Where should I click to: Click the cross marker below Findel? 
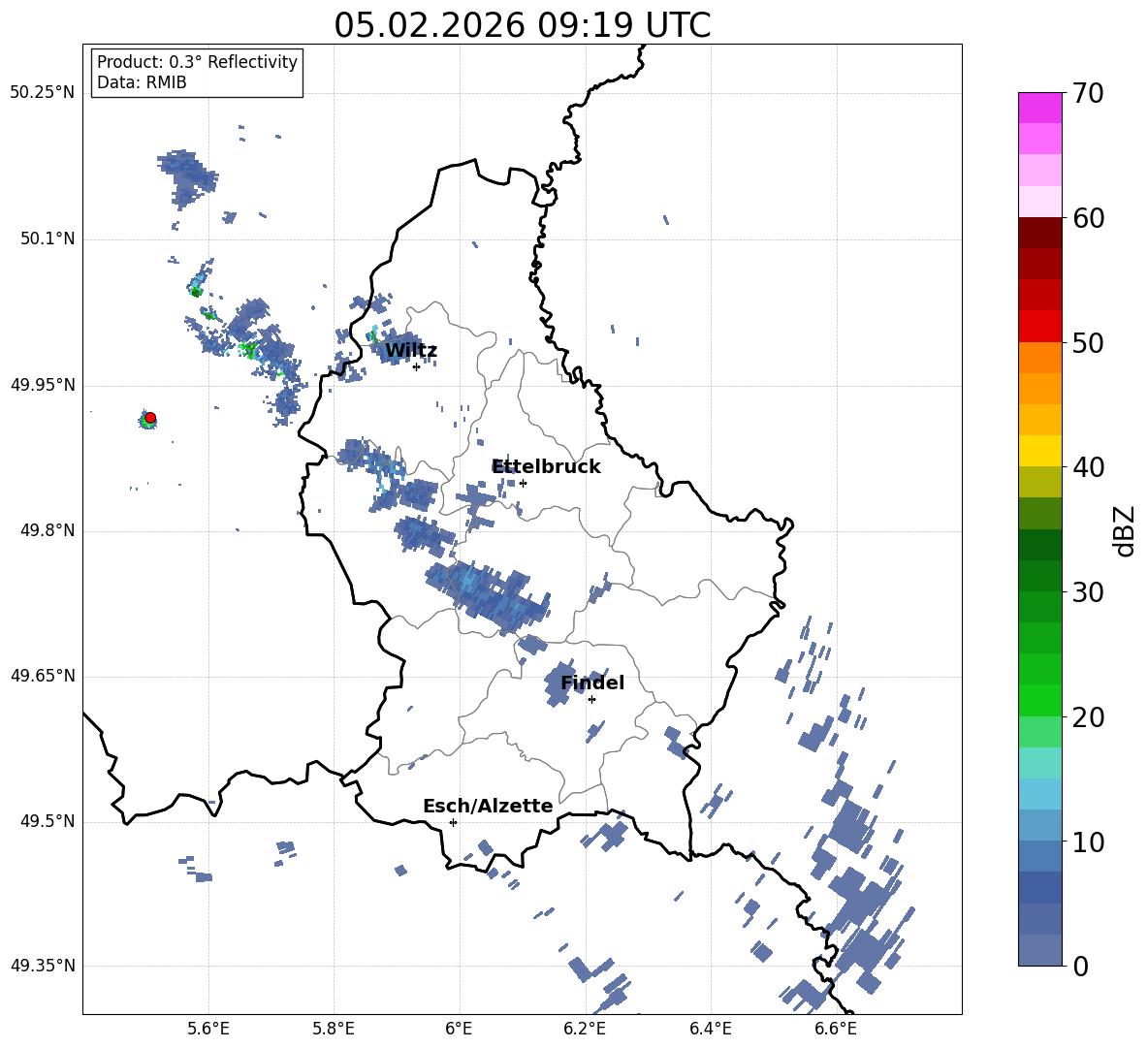(591, 700)
